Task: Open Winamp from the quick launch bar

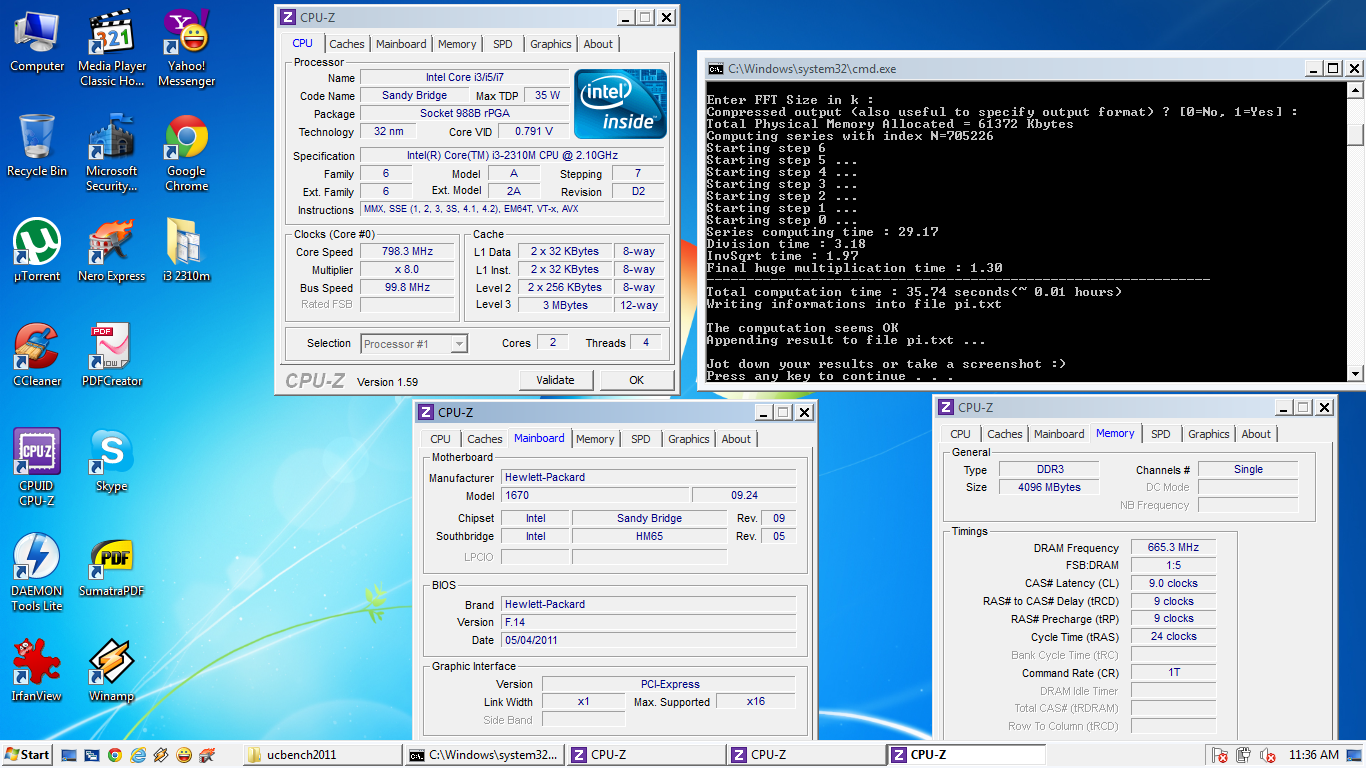Action: click(x=161, y=755)
